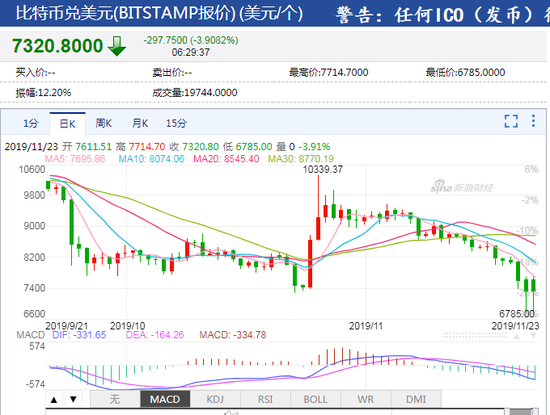
Task: Click the 10339.37 high price label
Action: [x=323, y=169]
